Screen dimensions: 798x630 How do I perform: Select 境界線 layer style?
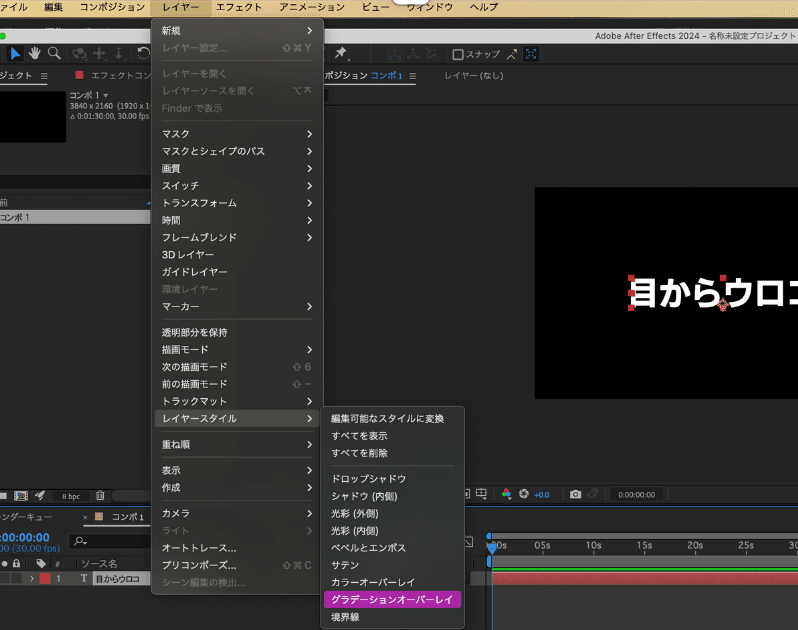(392, 617)
